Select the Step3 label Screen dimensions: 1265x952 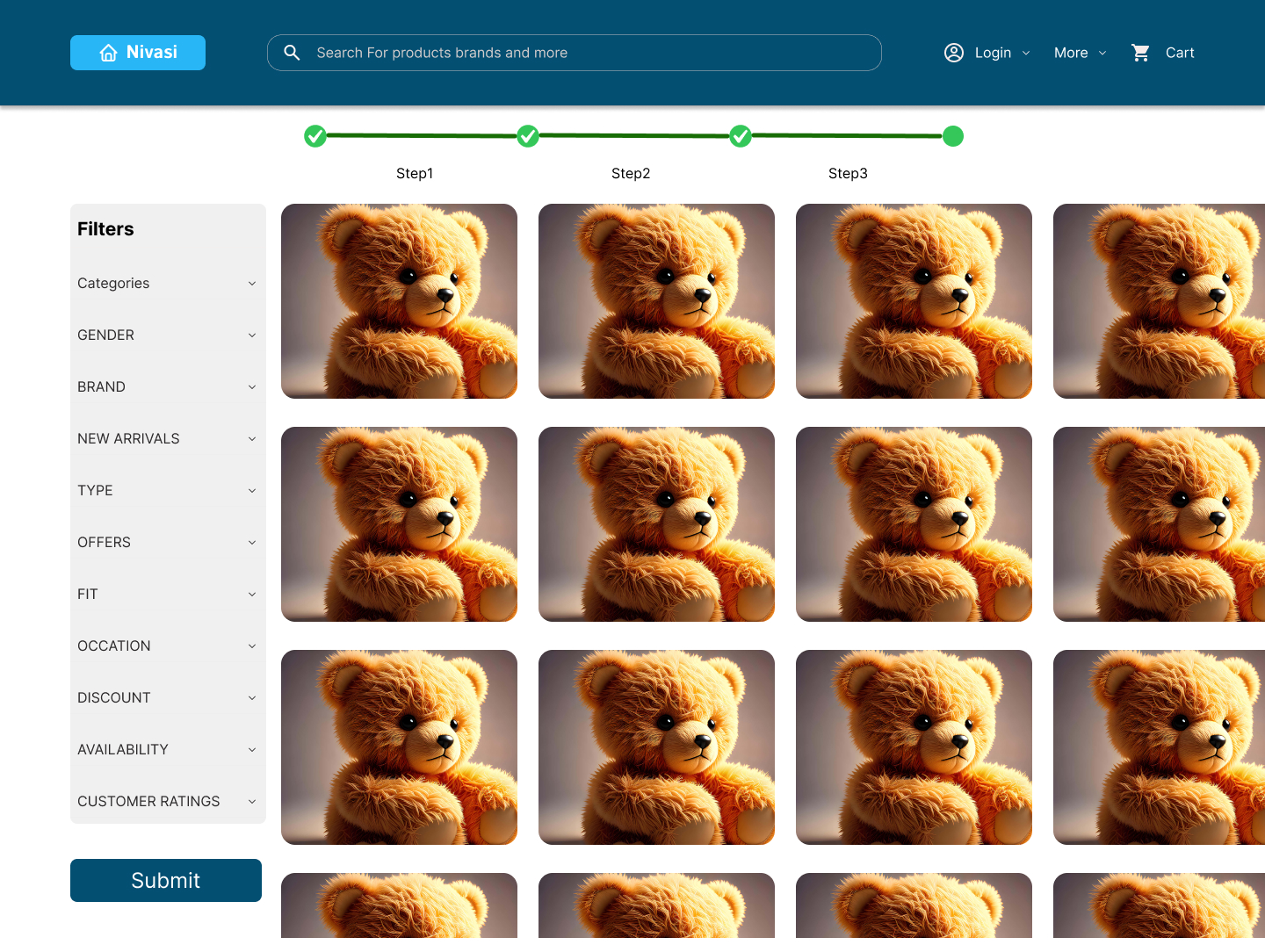click(x=848, y=173)
